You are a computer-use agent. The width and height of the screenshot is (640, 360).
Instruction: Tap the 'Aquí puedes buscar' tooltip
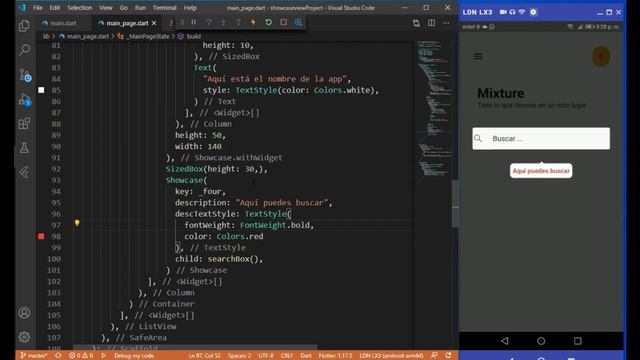click(541, 171)
